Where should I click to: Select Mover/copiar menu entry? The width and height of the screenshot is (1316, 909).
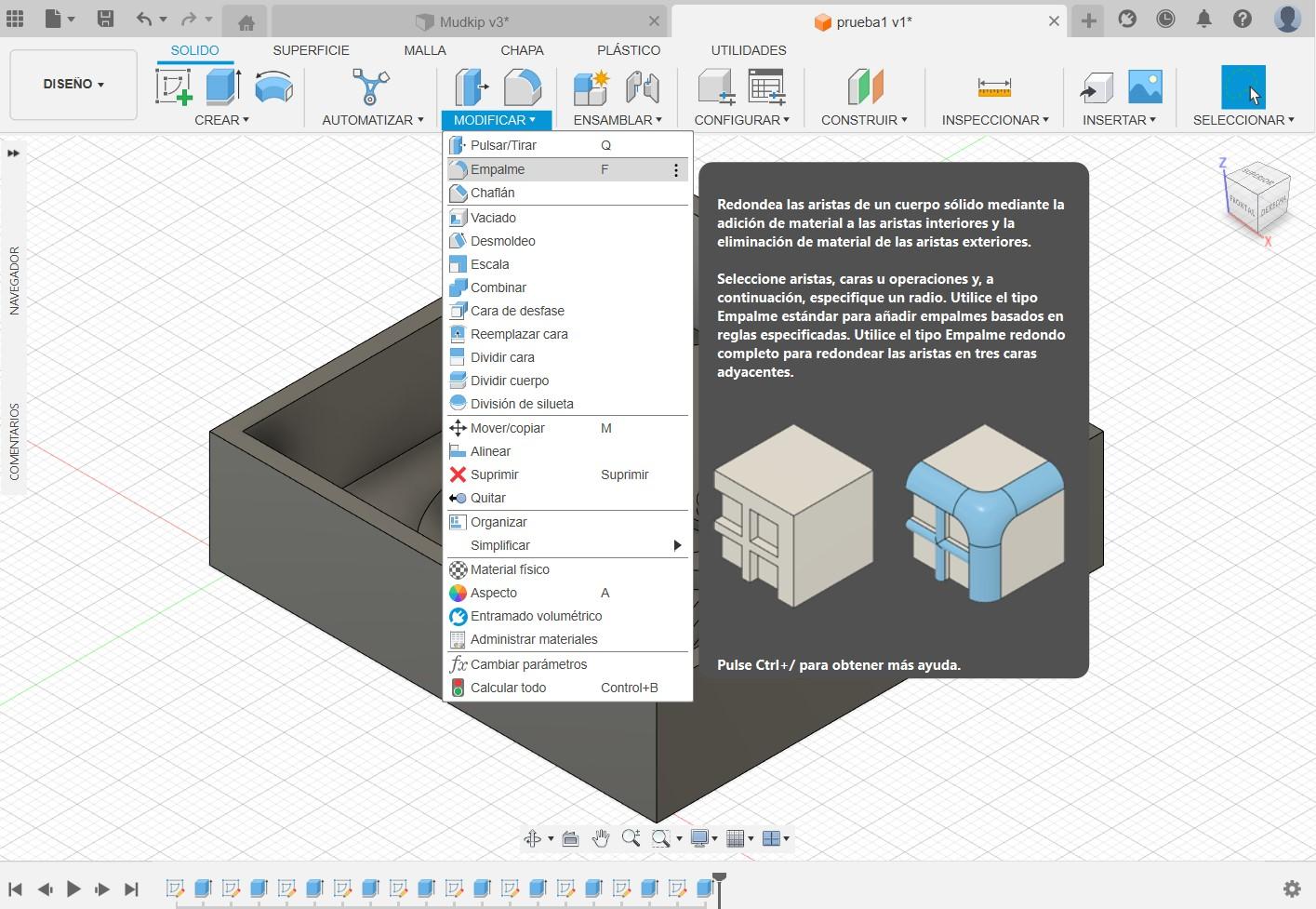click(x=567, y=428)
